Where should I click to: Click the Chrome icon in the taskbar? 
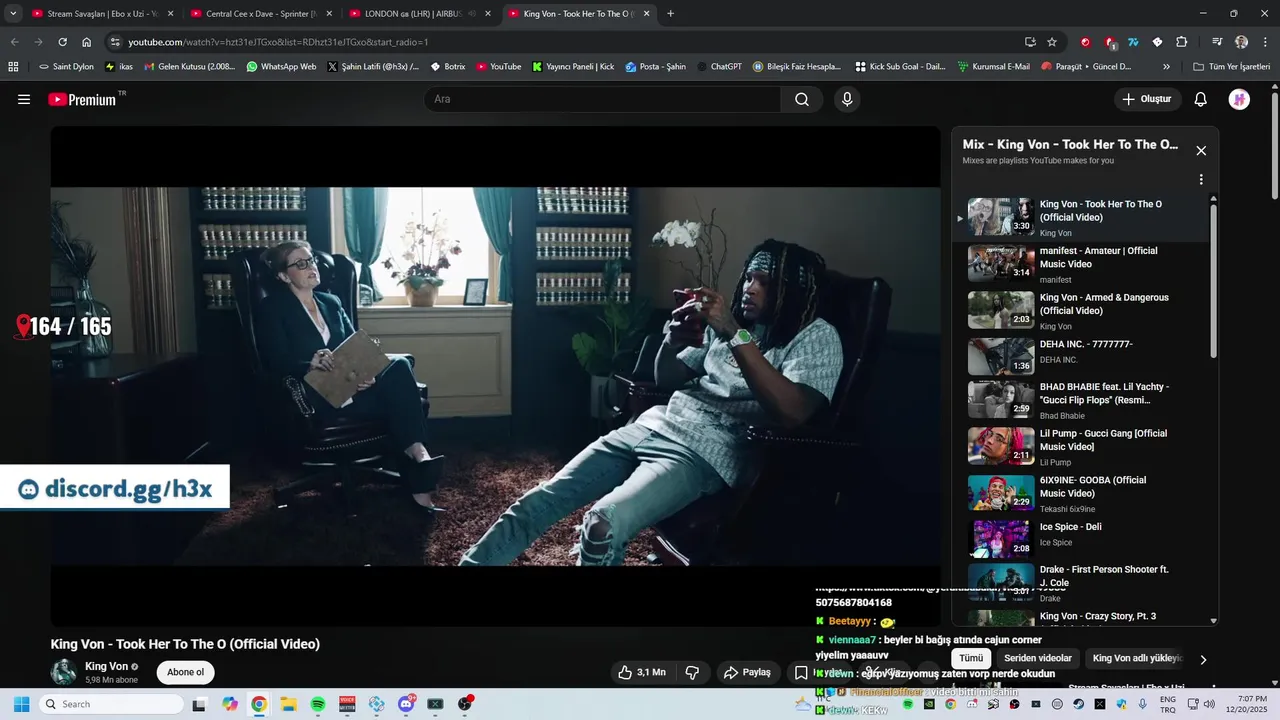259,704
